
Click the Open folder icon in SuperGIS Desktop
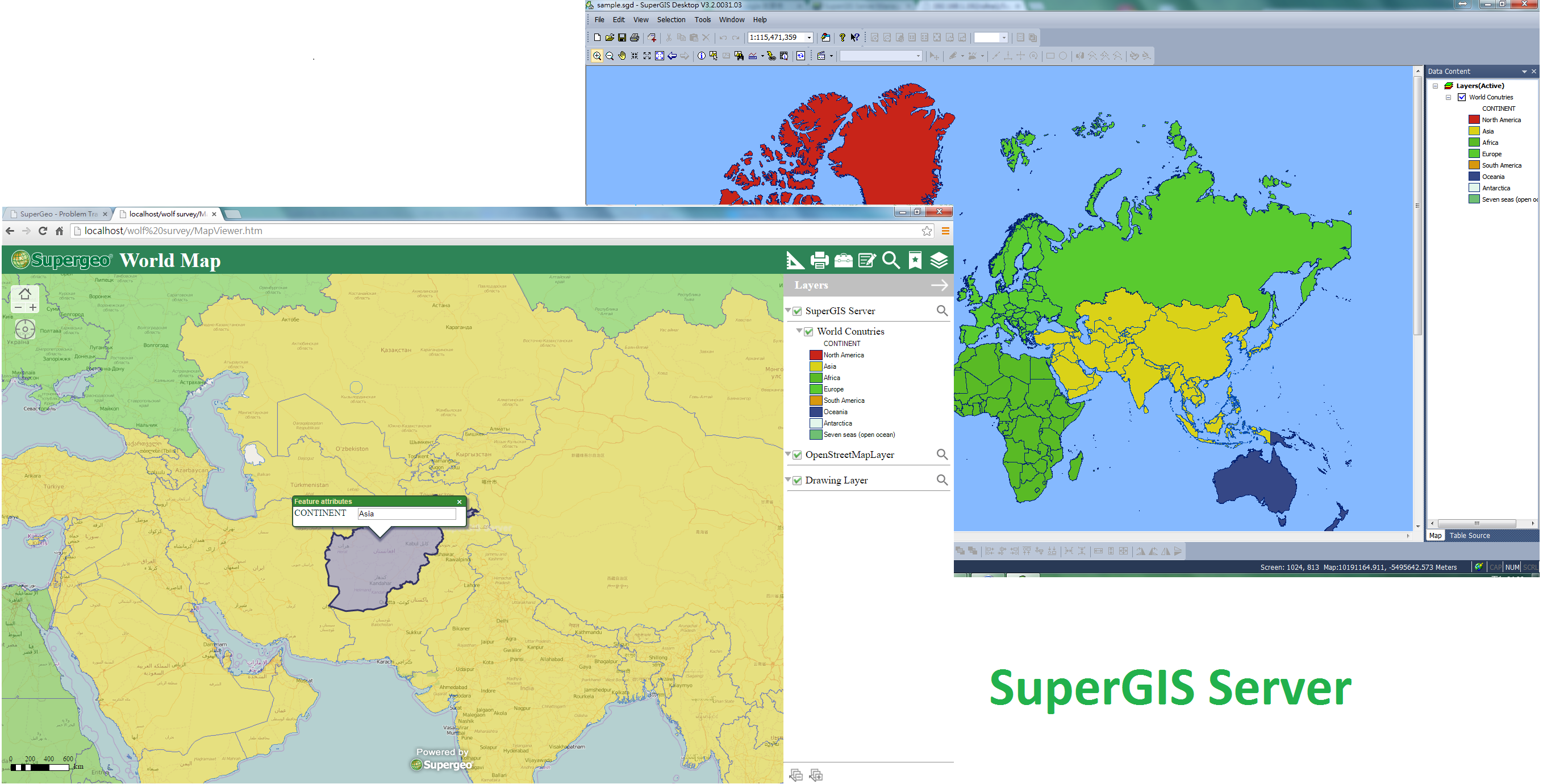pos(610,37)
